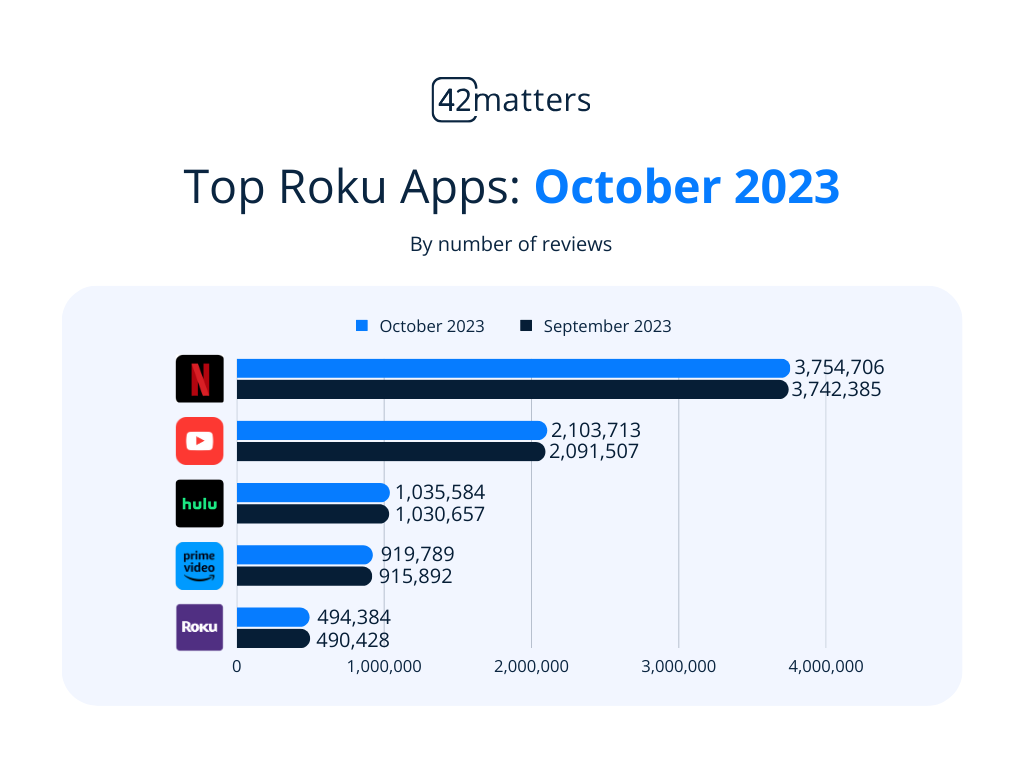
Task: Select Netflix's dark September bar
Action: [x=513, y=390]
